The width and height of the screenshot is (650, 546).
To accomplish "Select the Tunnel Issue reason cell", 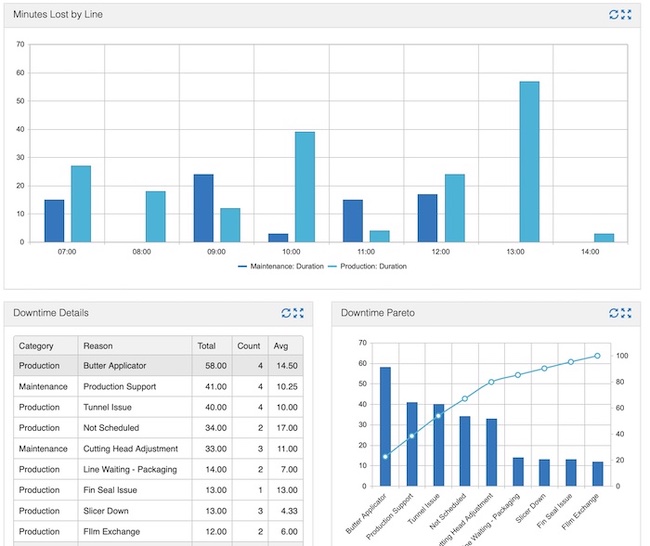I will pyautogui.click(x=135, y=407).
